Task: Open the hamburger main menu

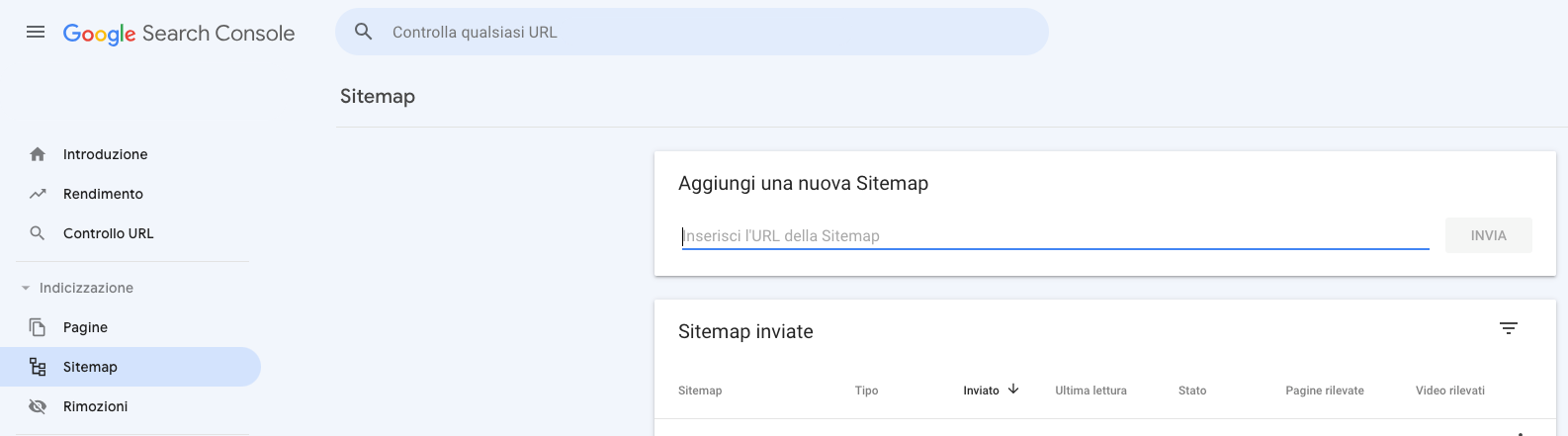Action: (x=36, y=32)
